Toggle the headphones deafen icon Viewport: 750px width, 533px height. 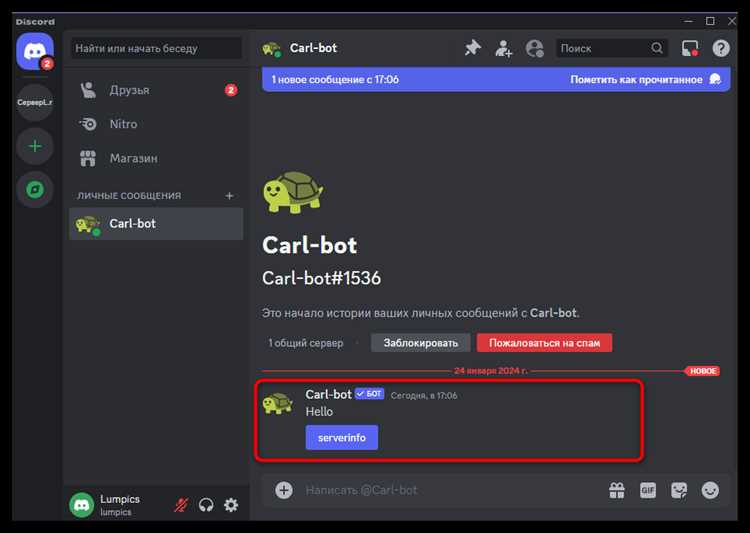tap(206, 505)
